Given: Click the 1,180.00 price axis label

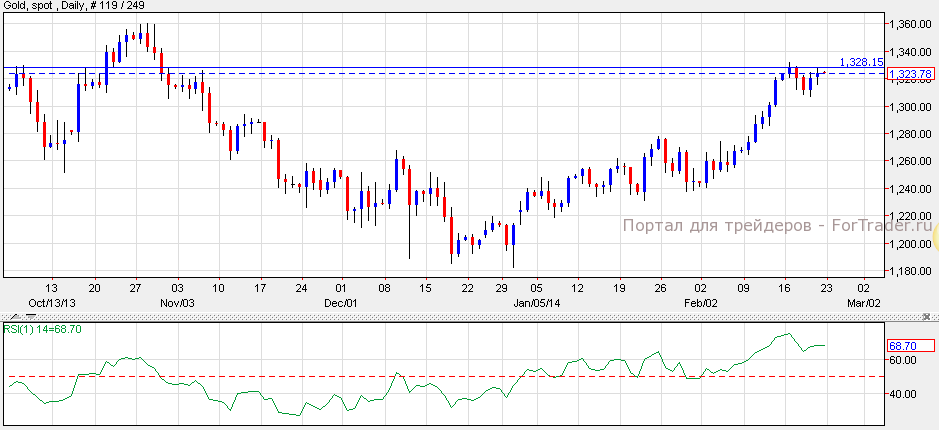Looking at the screenshot, I should point(909,271).
